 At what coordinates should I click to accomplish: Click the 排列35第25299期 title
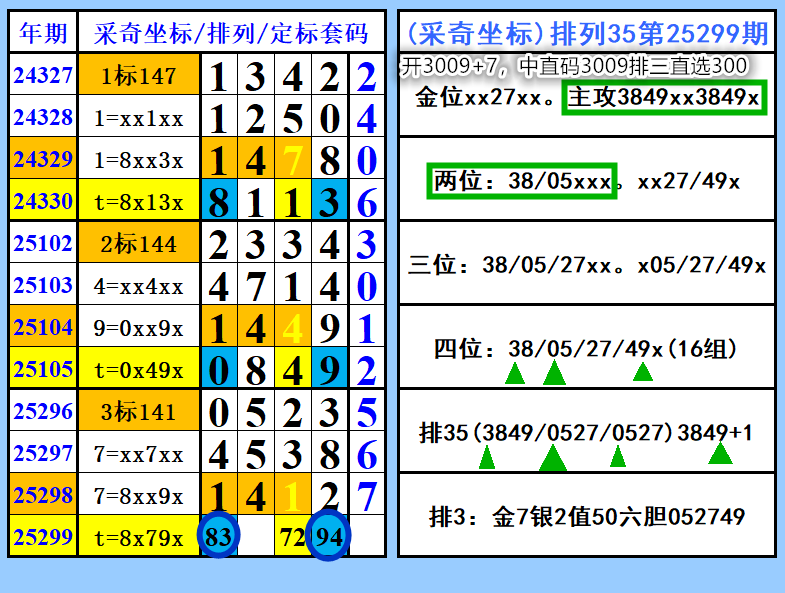659,34
